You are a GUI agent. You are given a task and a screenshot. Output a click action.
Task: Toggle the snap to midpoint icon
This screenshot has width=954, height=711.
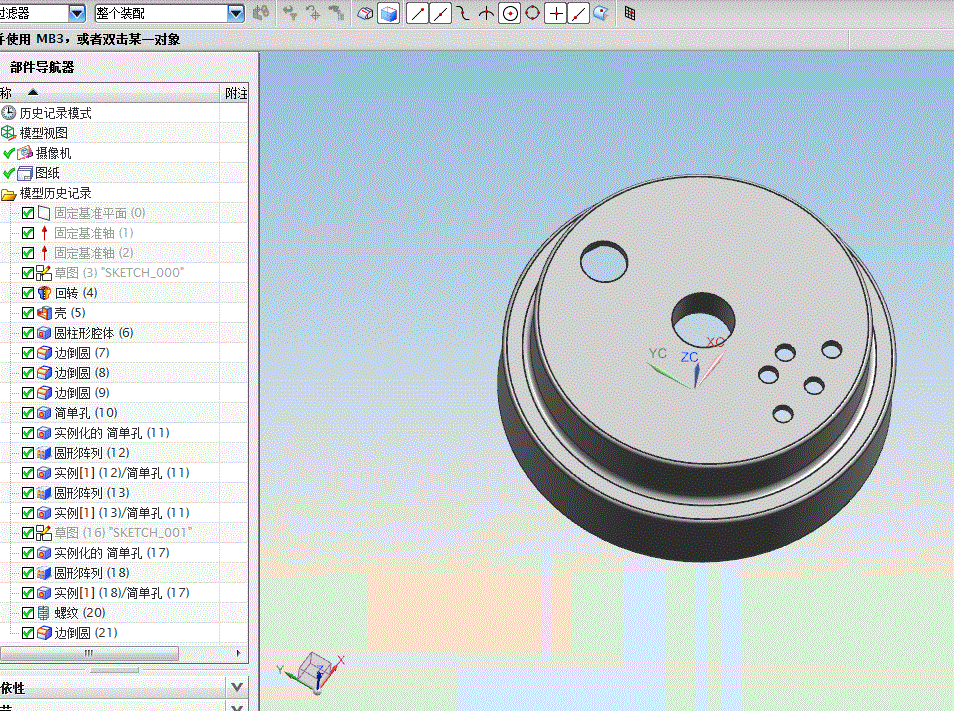[x=440, y=13]
